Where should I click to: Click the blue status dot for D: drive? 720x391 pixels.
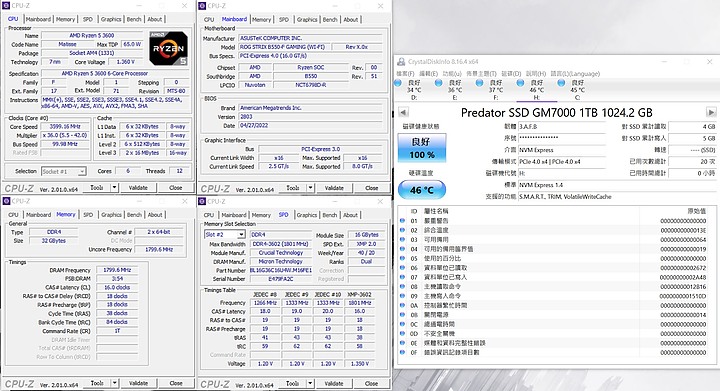pos(398,83)
